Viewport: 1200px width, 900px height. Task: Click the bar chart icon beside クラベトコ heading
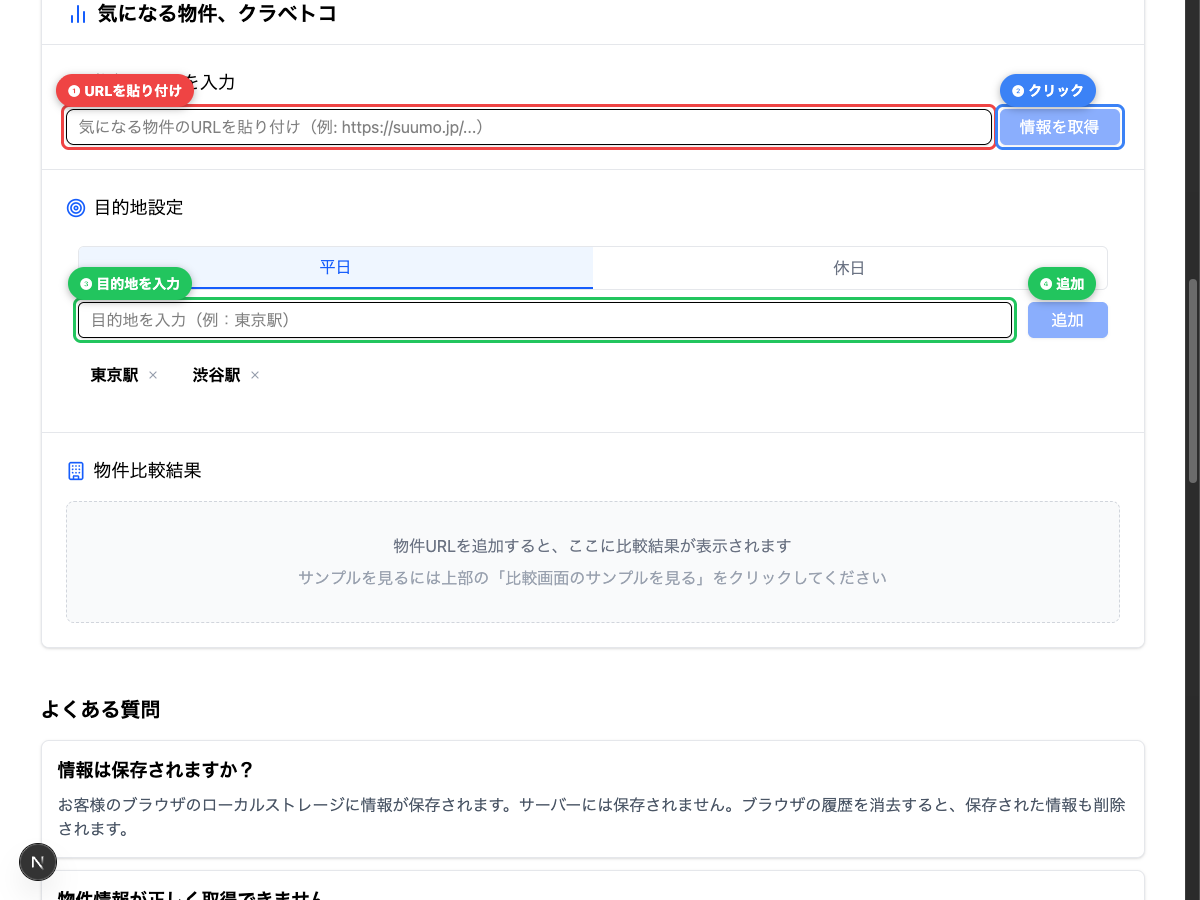click(78, 14)
